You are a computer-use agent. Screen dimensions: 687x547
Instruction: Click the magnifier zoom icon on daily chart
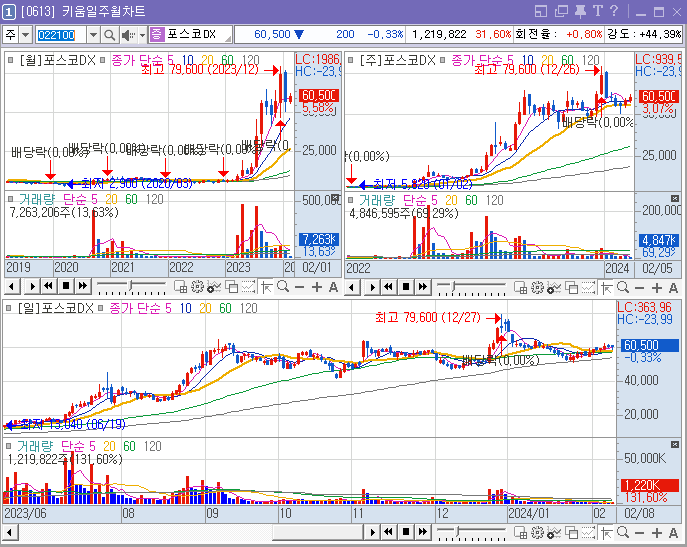point(623,532)
